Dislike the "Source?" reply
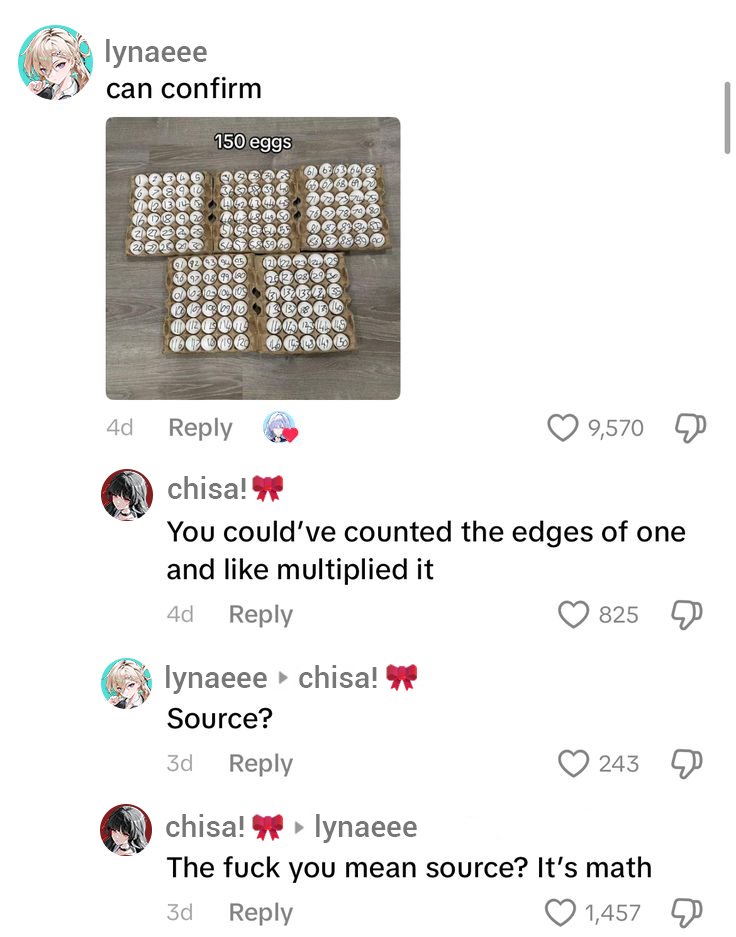 (x=686, y=764)
